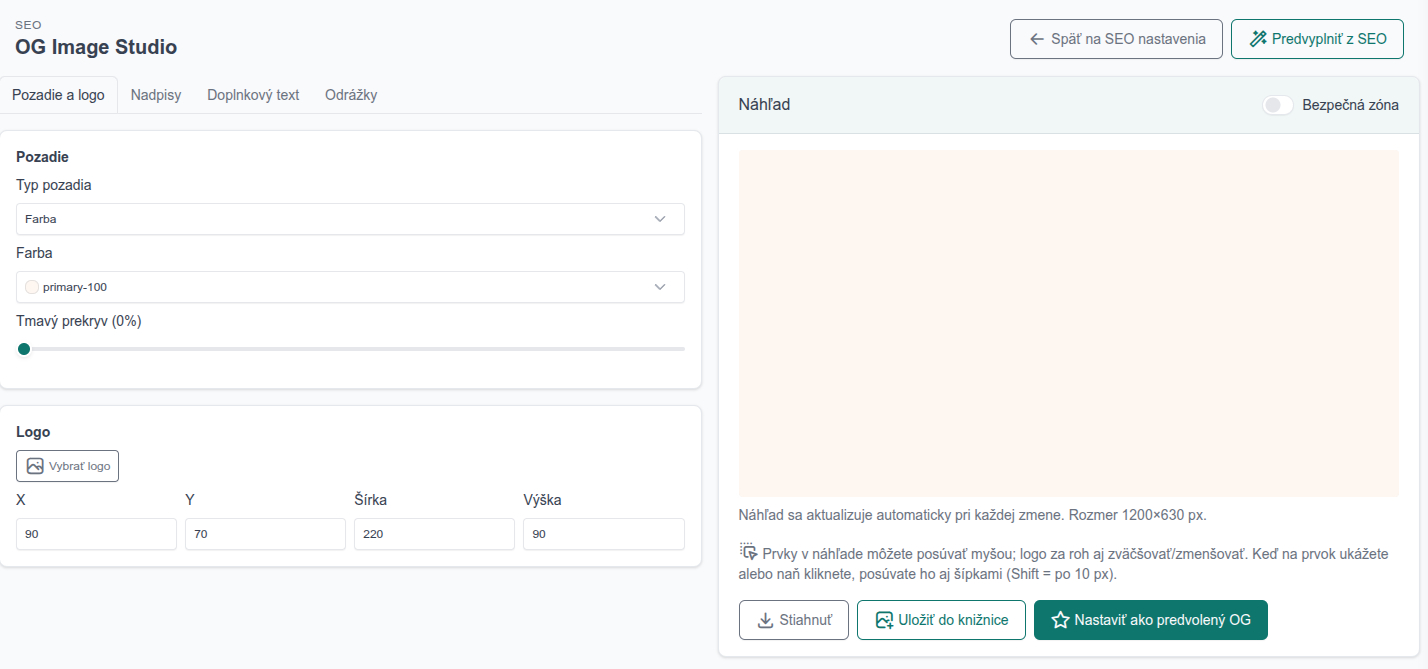Click the image icon in Vybrať logo button
The height and width of the screenshot is (669, 1428).
pyautogui.click(x=35, y=466)
